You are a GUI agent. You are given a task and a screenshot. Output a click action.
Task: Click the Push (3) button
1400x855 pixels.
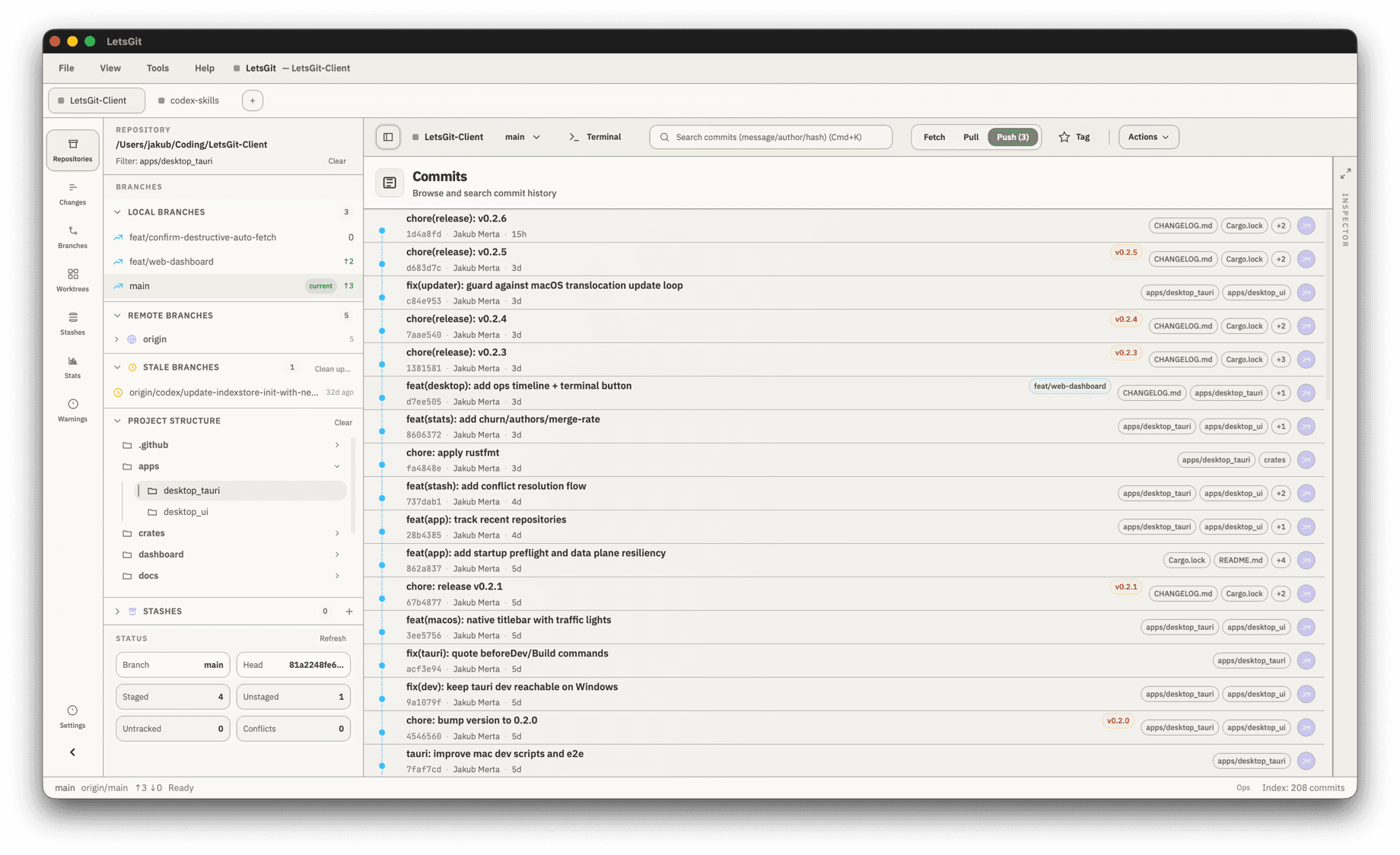(1012, 137)
